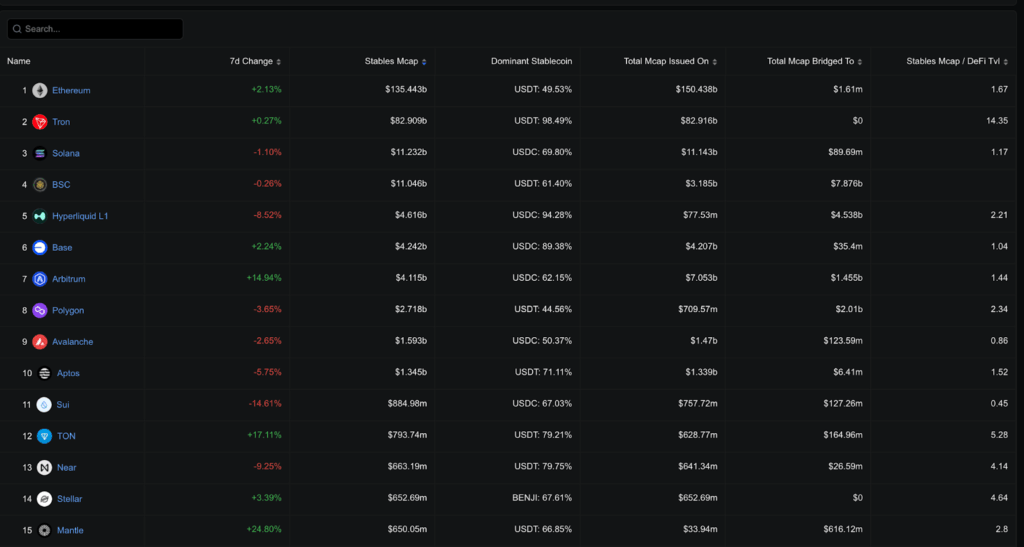Open the Polygon chain link
Viewport: 1024px width, 547px height.
(68, 310)
